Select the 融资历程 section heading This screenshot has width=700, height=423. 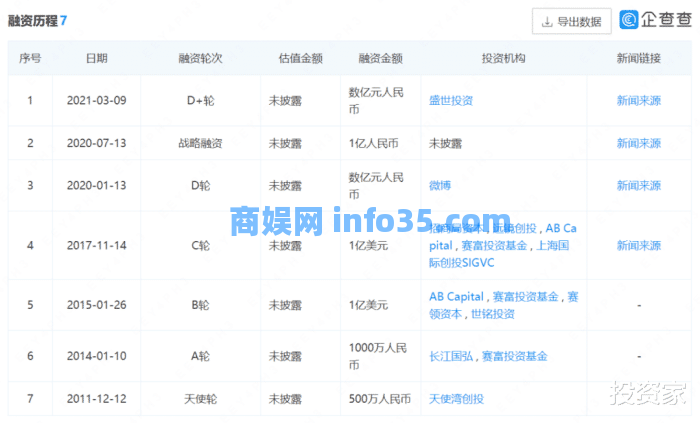pyautogui.click(x=33, y=21)
